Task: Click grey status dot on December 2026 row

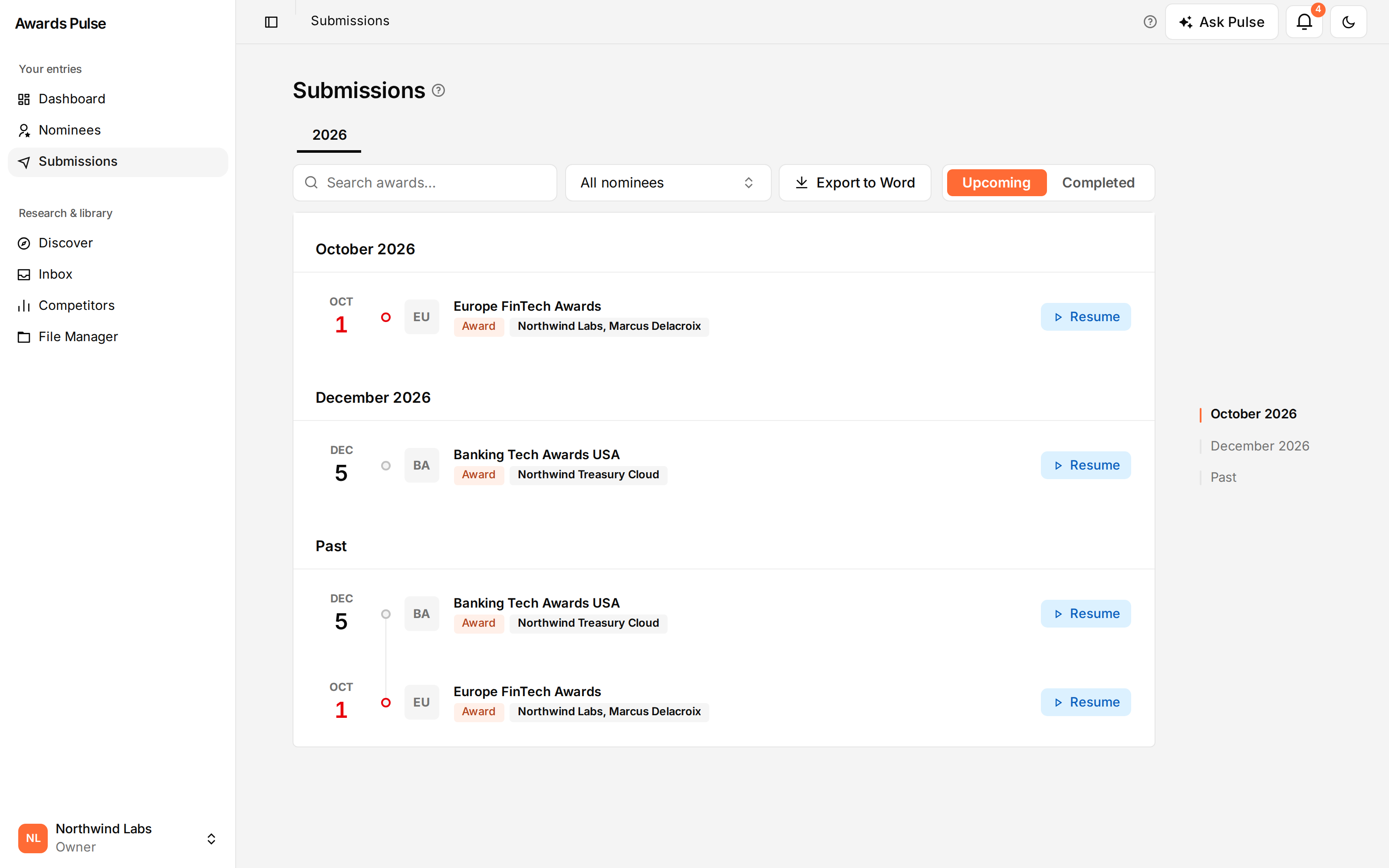Action: pos(386,466)
